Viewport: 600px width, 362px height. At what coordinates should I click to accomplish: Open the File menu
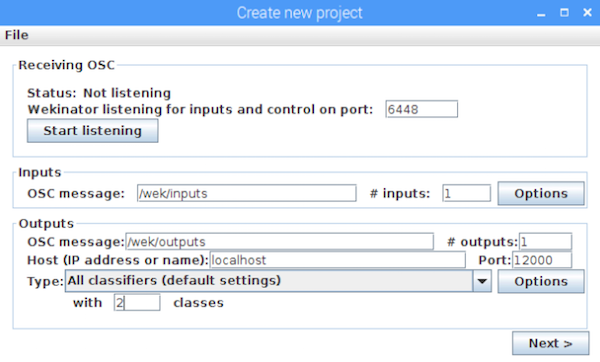coord(16,35)
